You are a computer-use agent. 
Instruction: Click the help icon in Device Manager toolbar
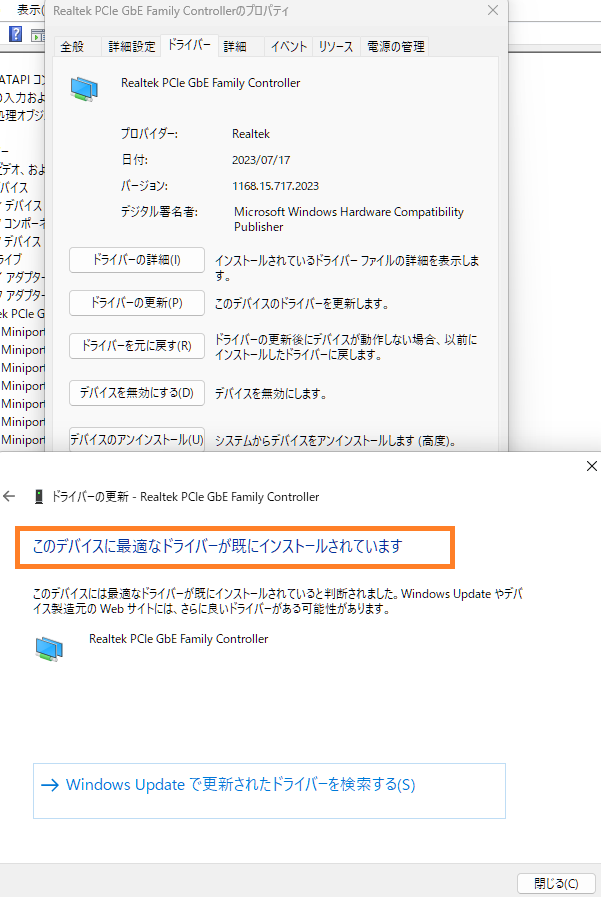pos(15,34)
